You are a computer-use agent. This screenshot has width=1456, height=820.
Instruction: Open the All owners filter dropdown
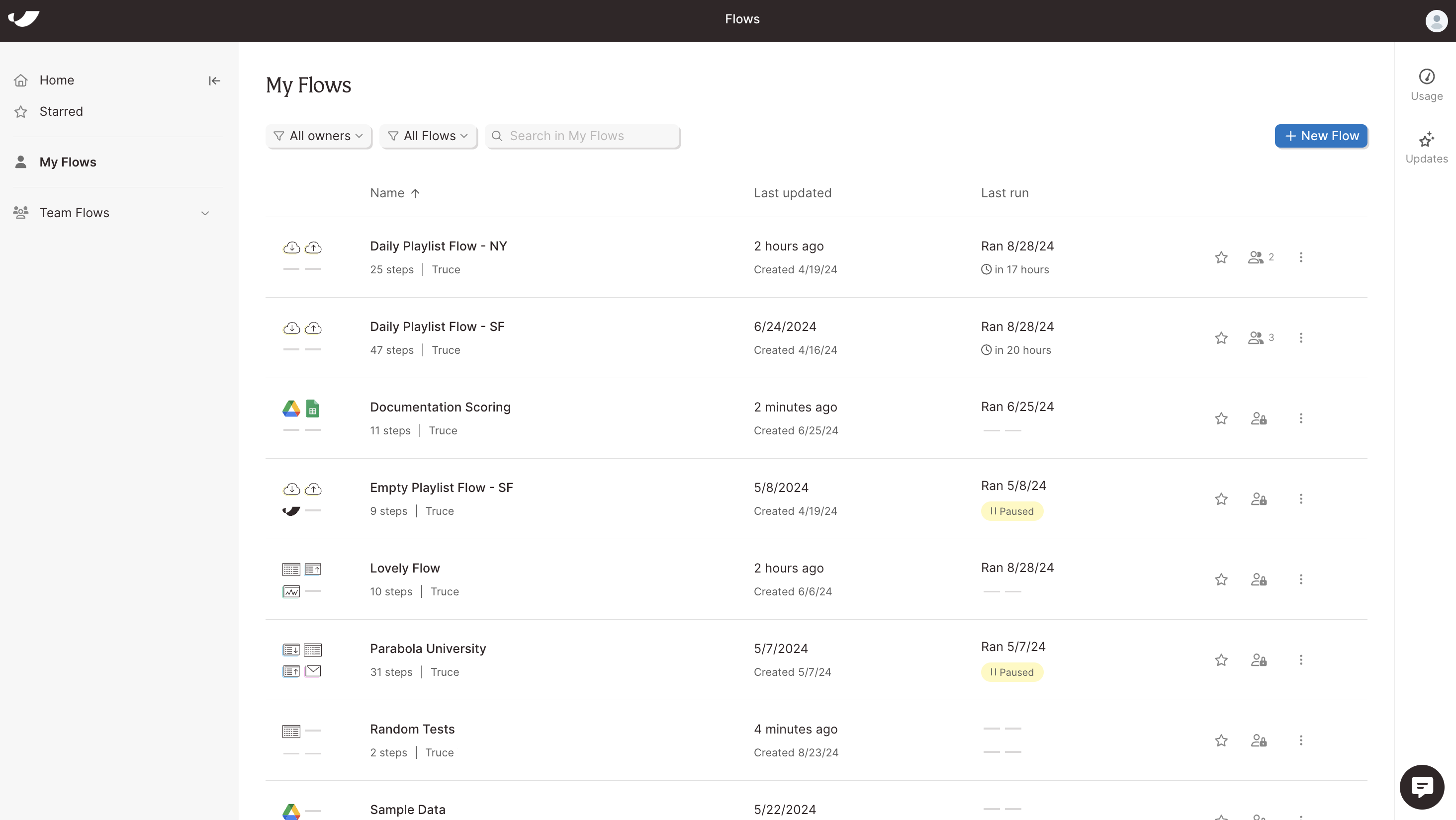tap(318, 136)
